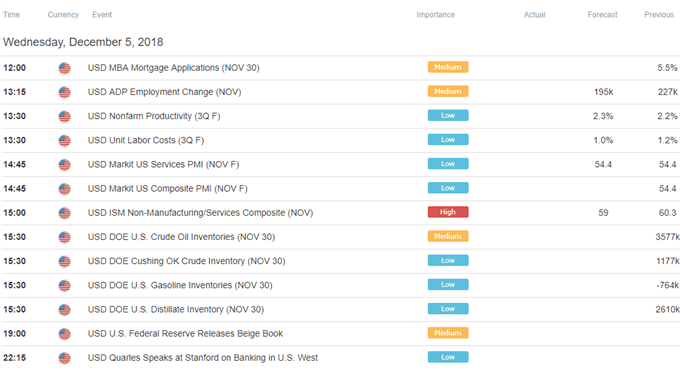This screenshot has width=680, height=372.
Task: Click the Low badge for DOE Gasoline Inventories
Action: click(x=448, y=285)
